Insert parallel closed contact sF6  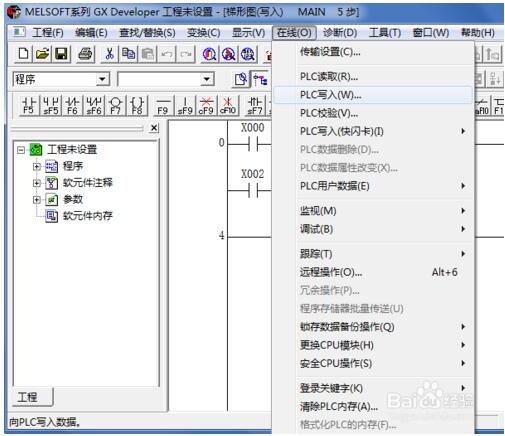pyautogui.click(x=94, y=105)
